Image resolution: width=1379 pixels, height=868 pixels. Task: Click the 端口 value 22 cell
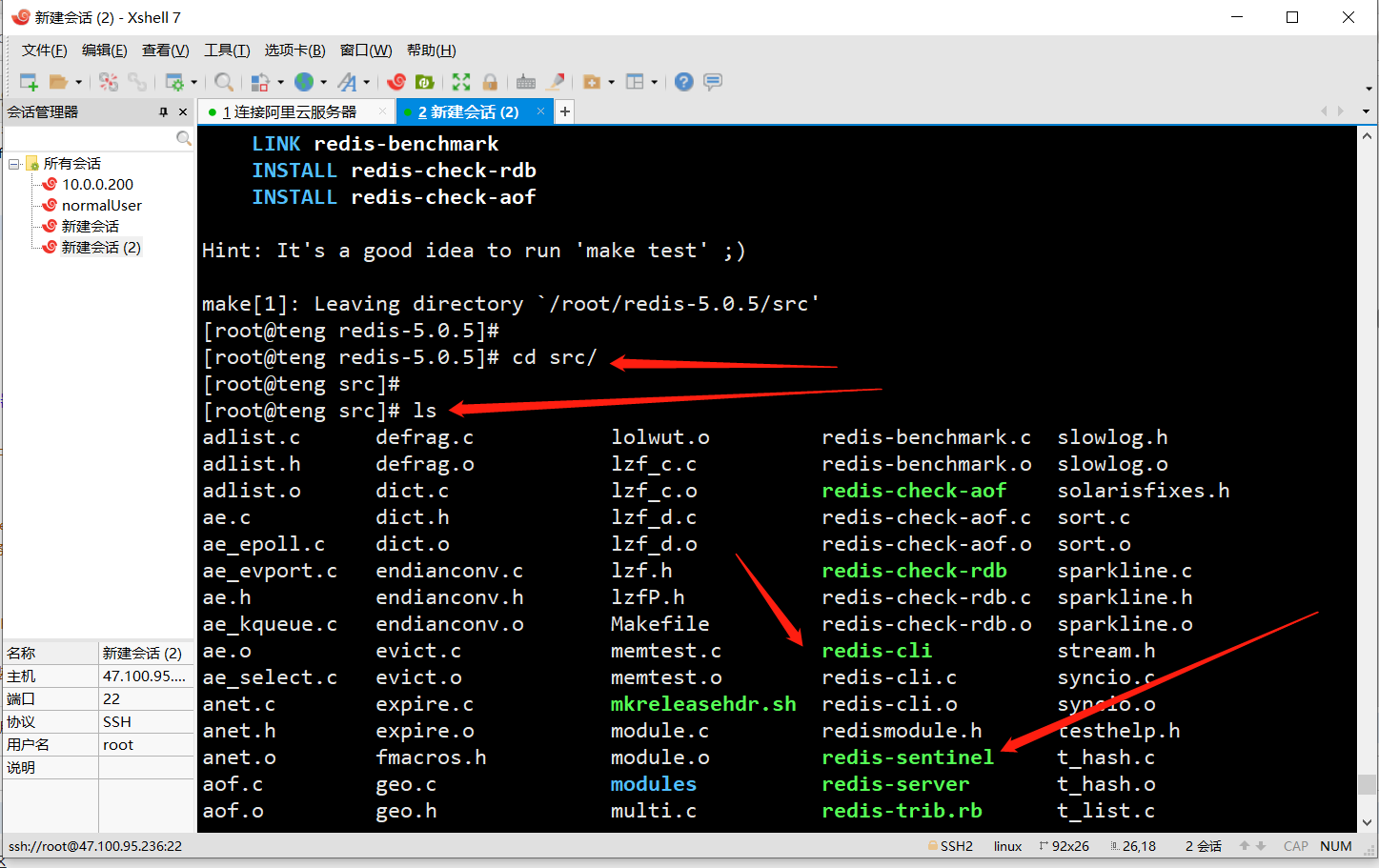point(146,699)
